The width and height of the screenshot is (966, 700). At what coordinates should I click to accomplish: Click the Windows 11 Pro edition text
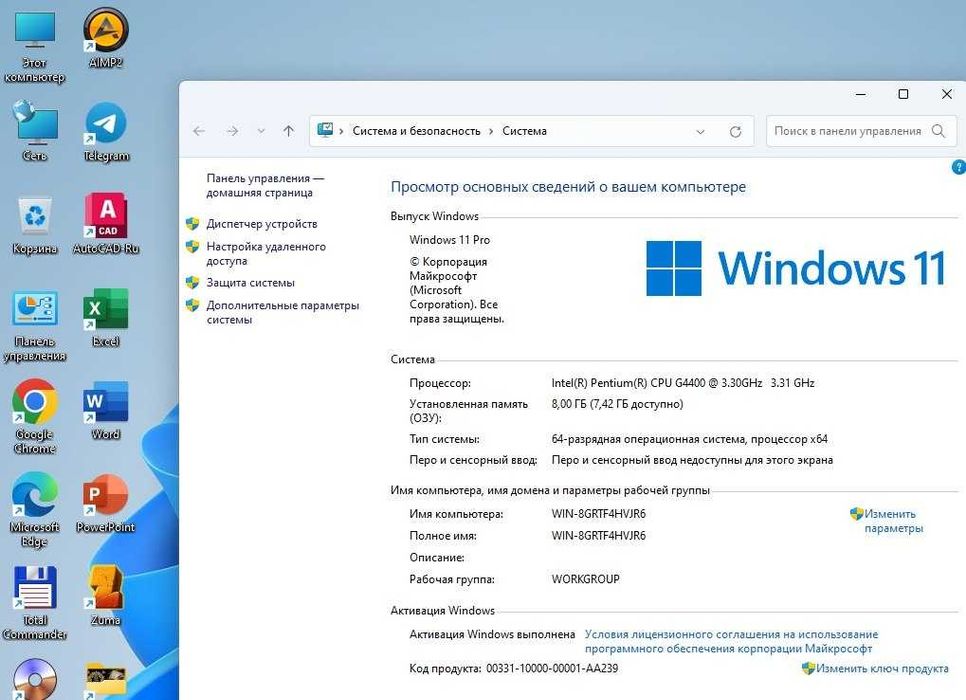tap(450, 240)
